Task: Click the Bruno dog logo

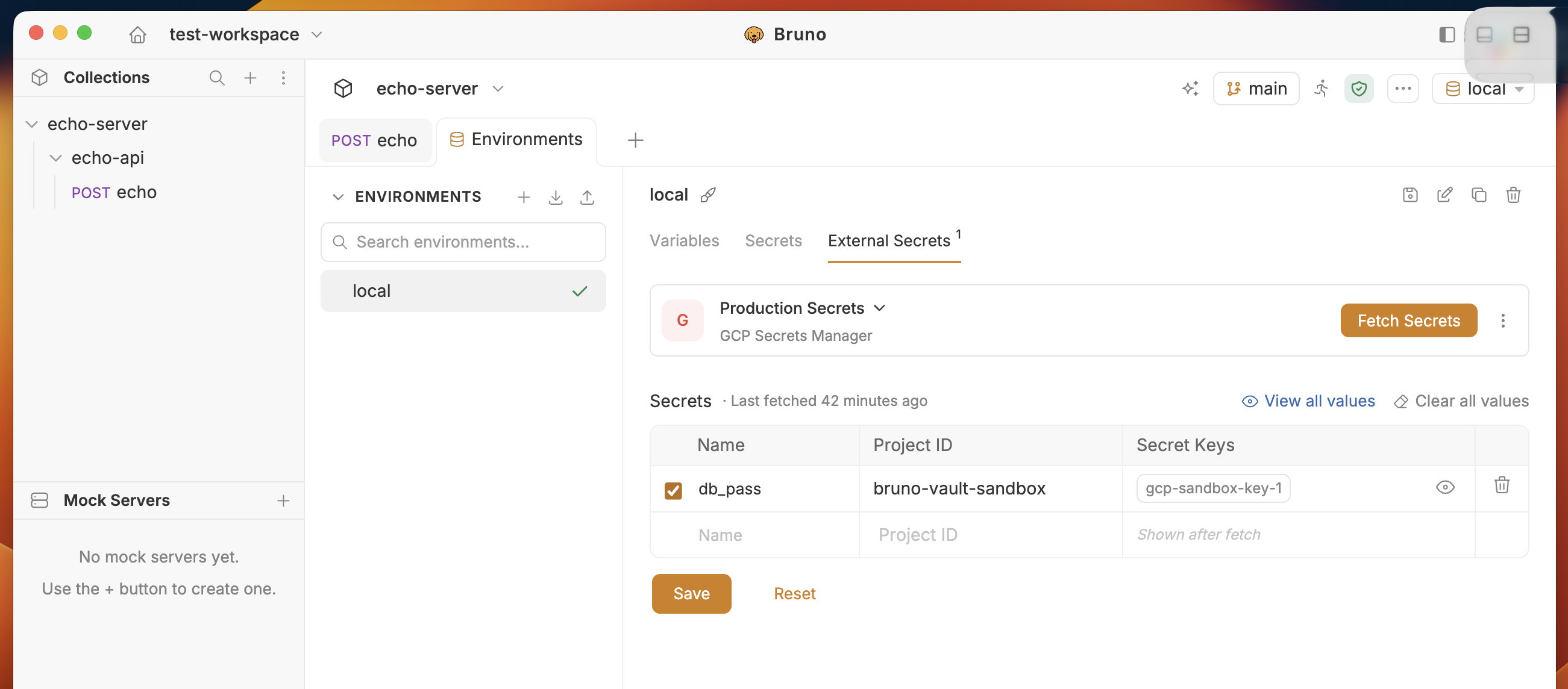Action: tap(753, 35)
